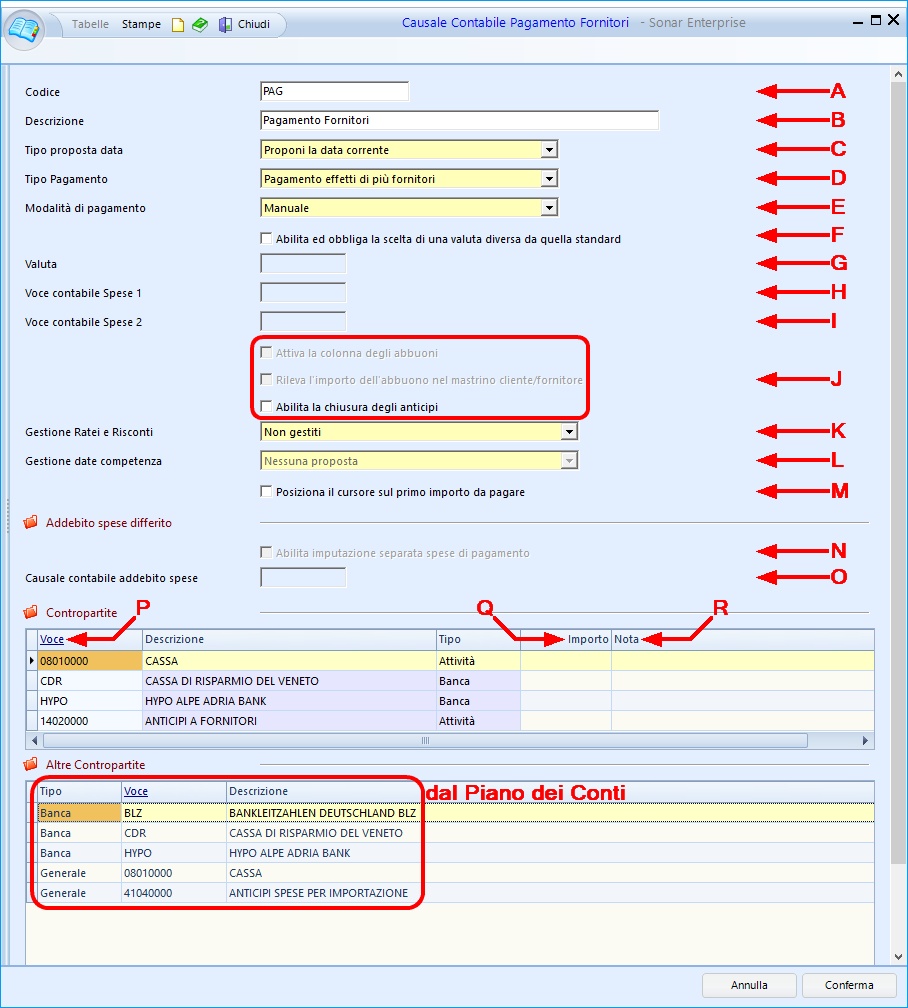The height and width of the screenshot is (1008, 908).
Task: Click the row indicator arrow beside 08010000
Action: (32, 661)
